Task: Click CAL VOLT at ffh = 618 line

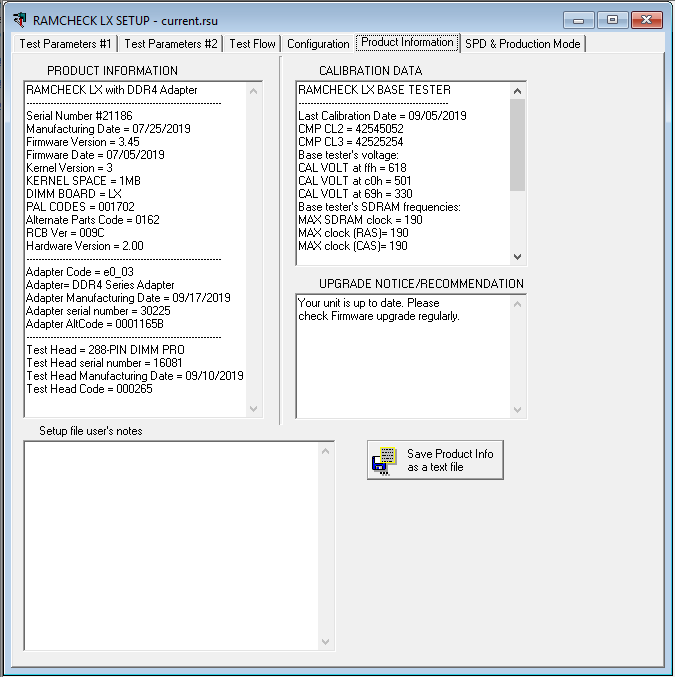Action: click(x=352, y=168)
